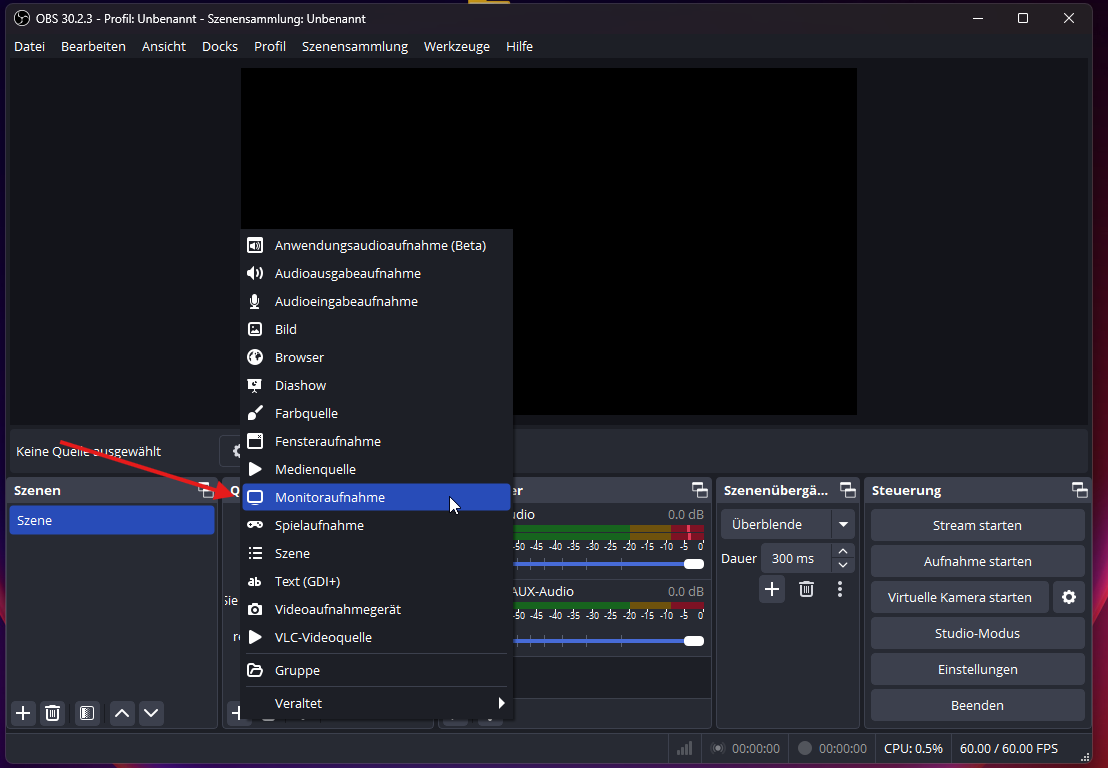1108x768 pixels.
Task: Click the globe icon next to Browser
Action: click(255, 358)
